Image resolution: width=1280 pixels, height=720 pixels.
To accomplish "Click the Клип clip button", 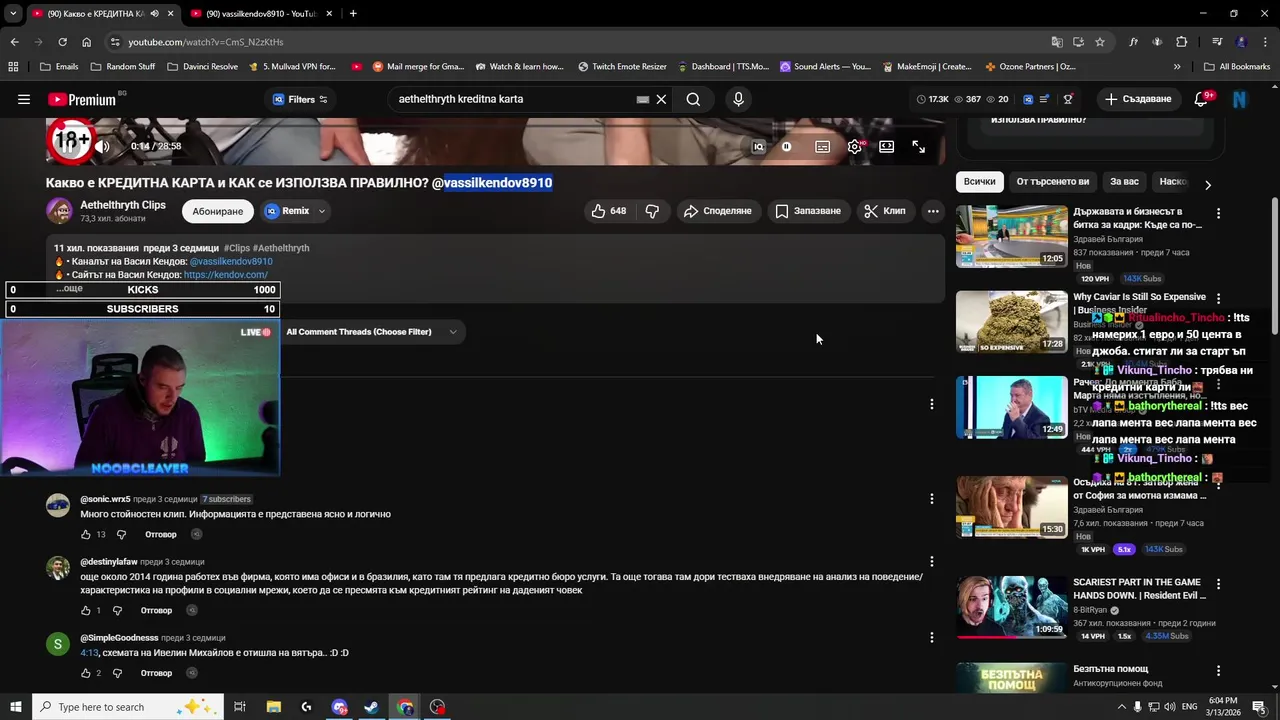I will 885,211.
